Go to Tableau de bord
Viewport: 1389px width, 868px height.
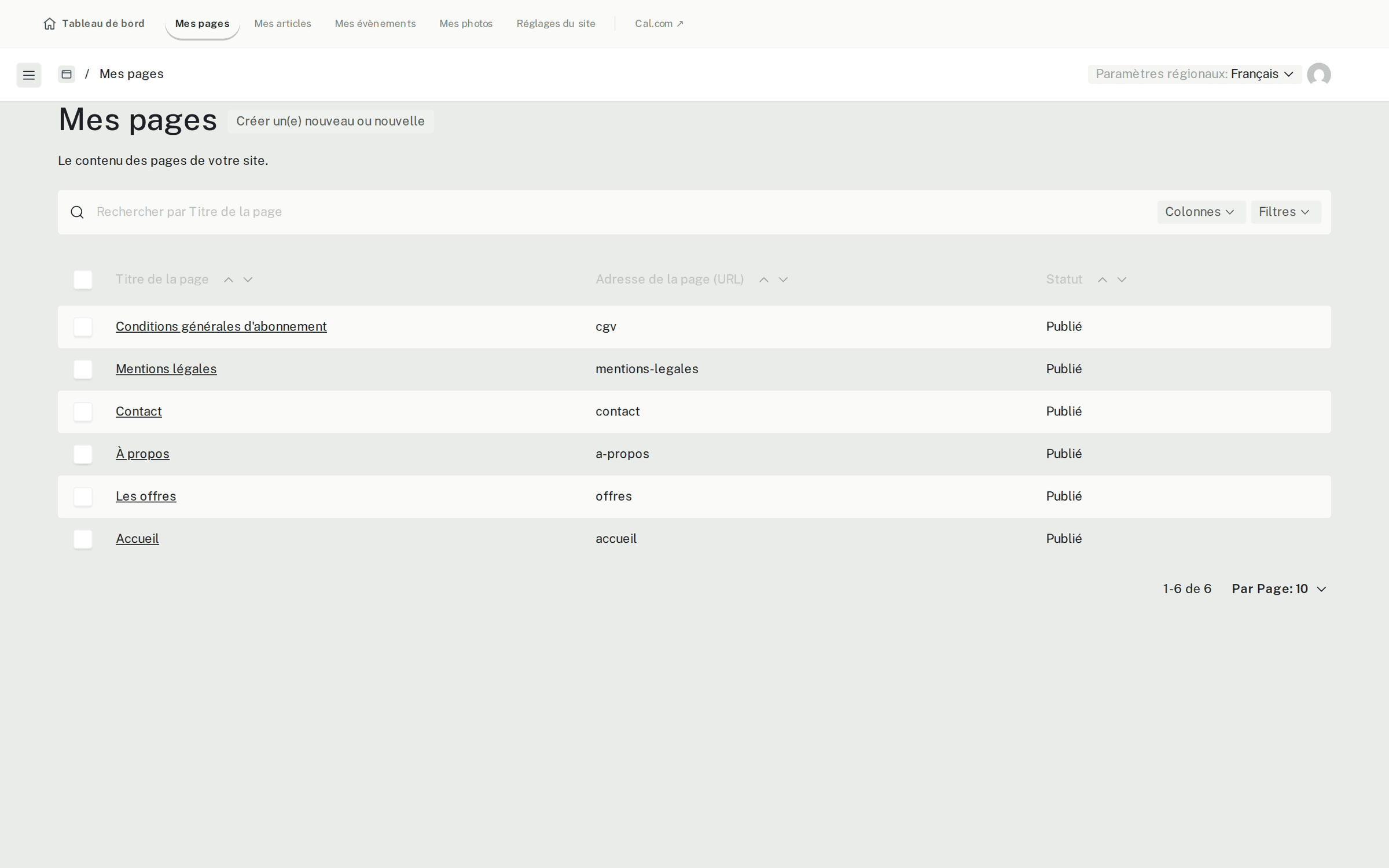94,24
